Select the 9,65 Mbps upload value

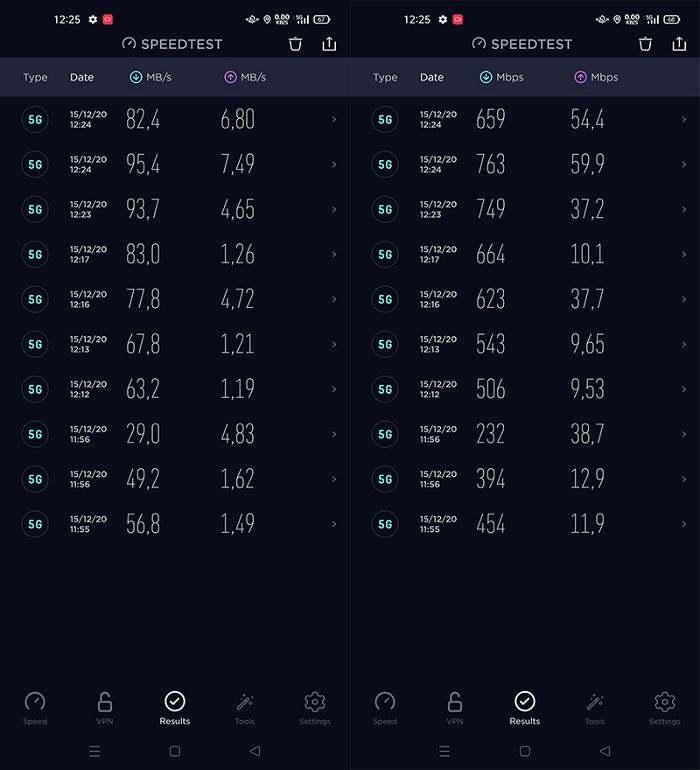pyautogui.click(x=588, y=344)
